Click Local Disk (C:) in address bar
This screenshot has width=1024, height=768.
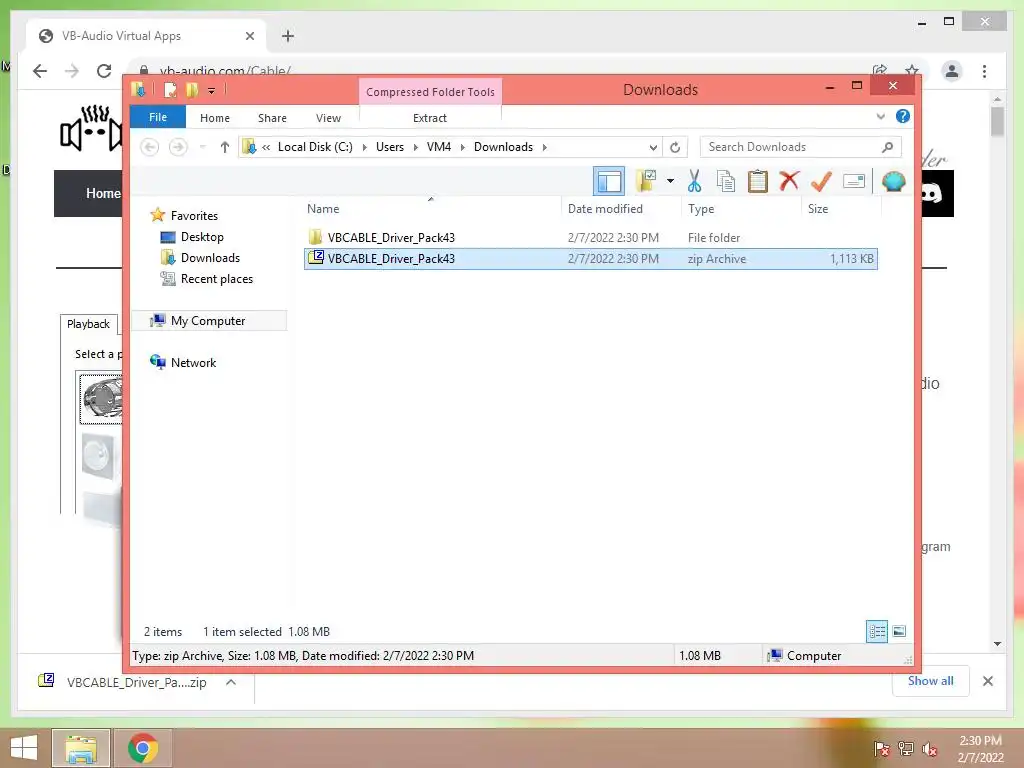tap(315, 147)
